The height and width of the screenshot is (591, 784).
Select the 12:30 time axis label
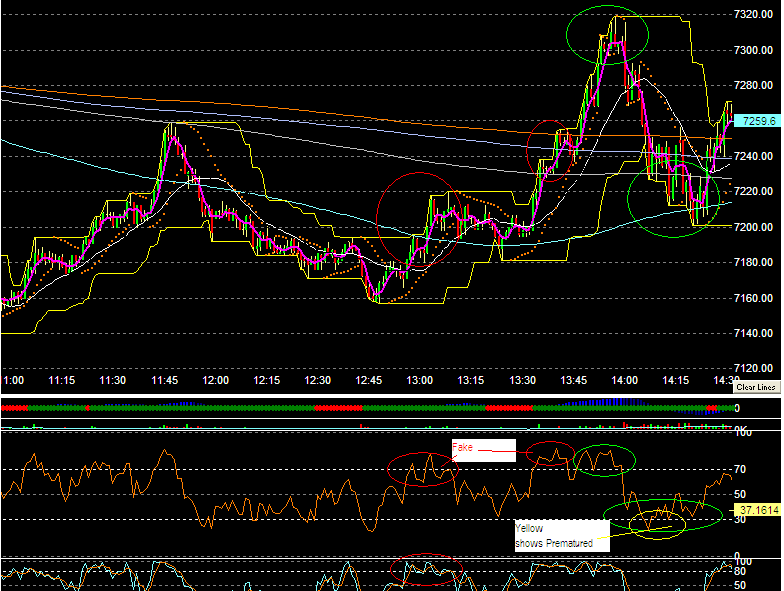[x=318, y=380]
